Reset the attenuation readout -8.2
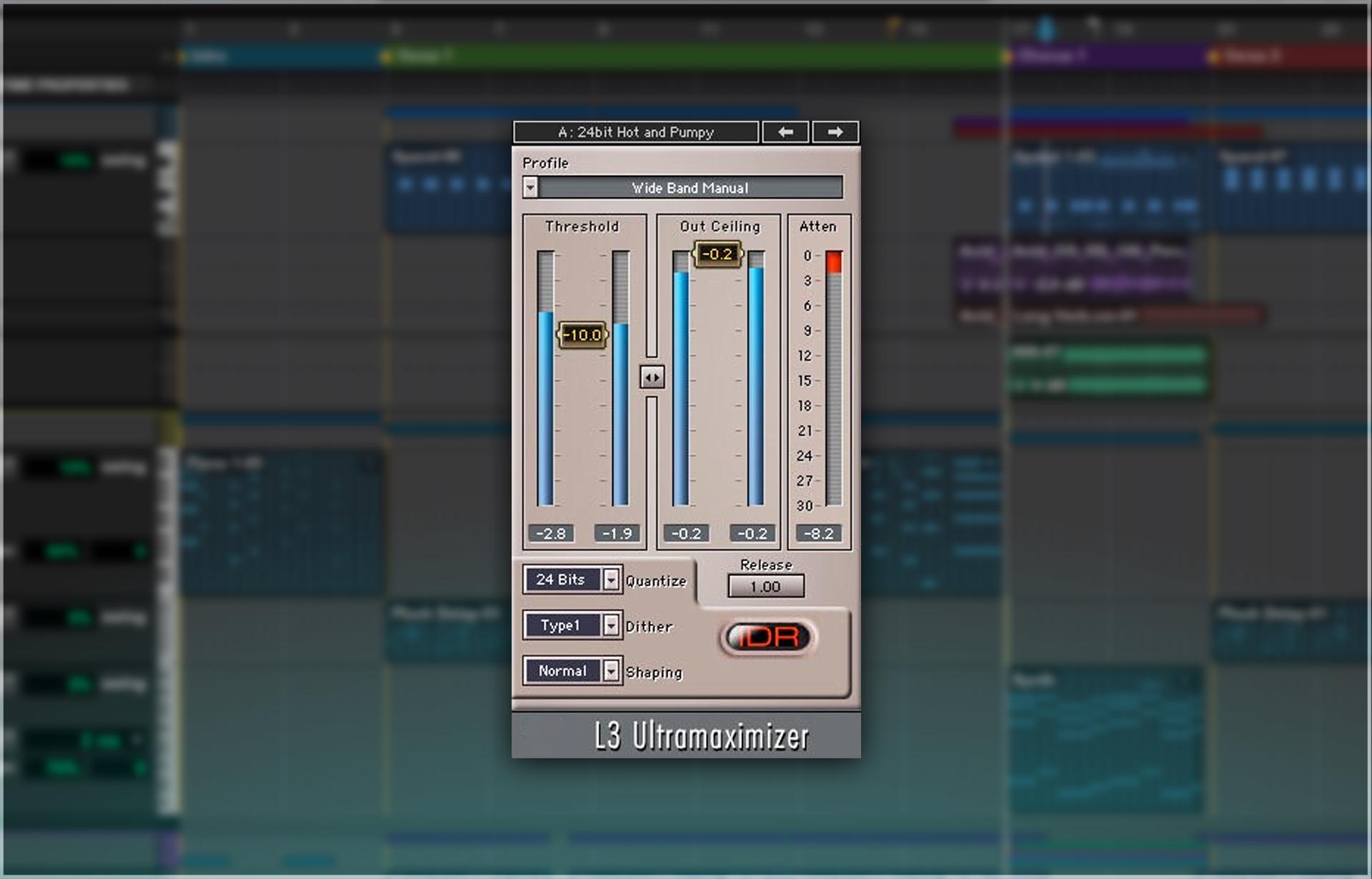1372x879 pixels. (x=819, y=533)
